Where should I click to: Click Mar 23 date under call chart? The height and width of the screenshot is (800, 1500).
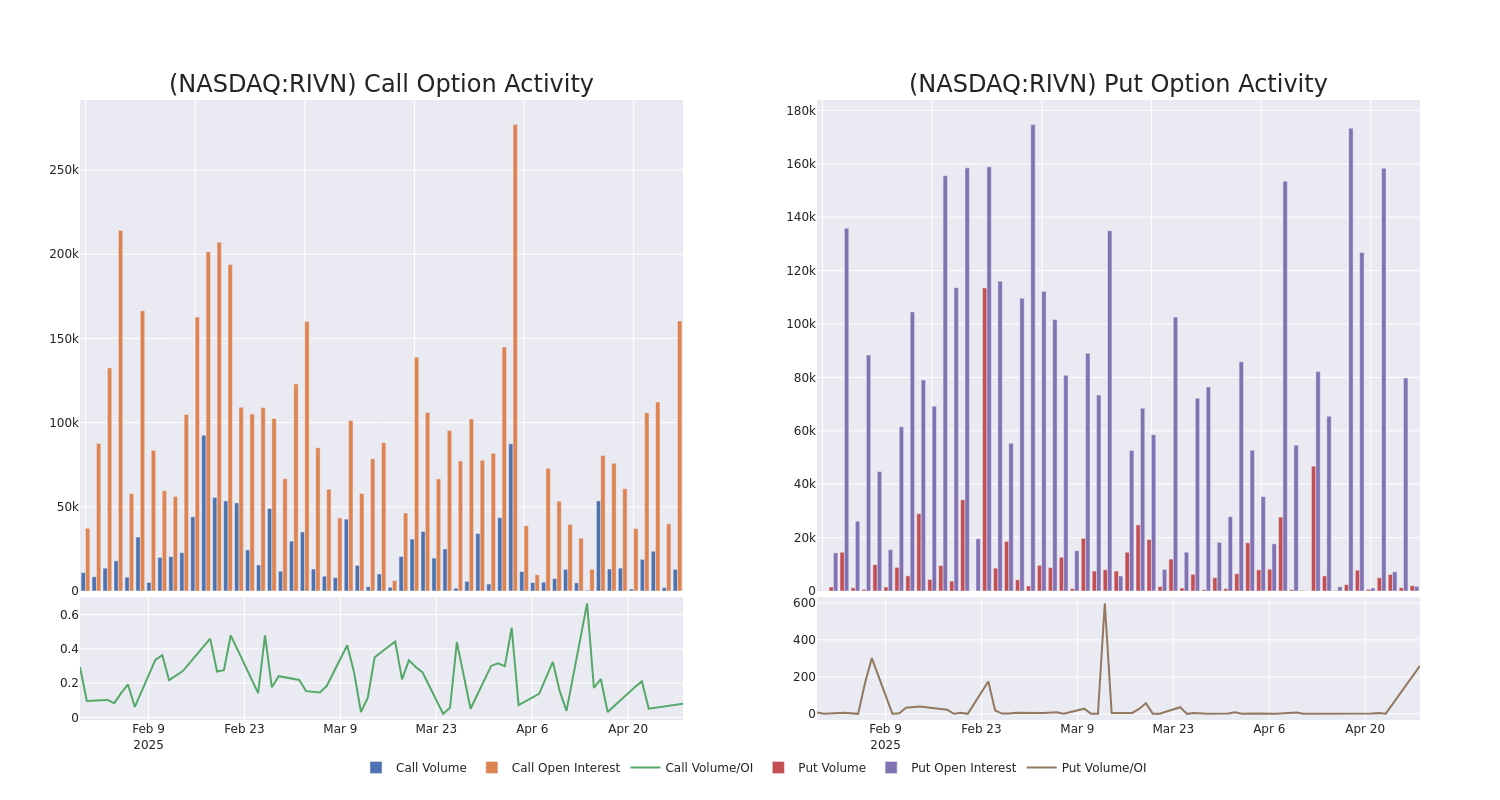[436, 729]
